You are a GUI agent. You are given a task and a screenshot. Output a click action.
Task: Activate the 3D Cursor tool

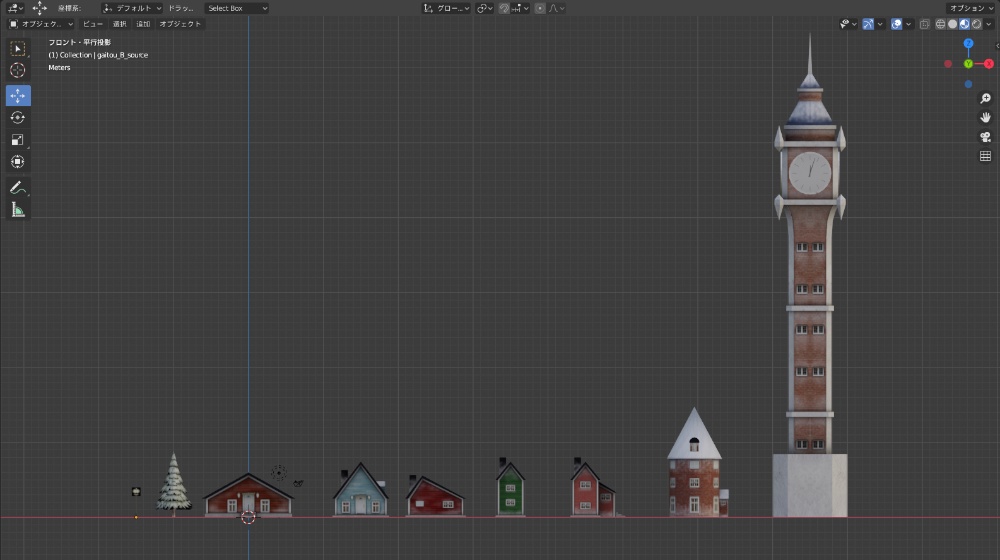(x=18, y=70)
